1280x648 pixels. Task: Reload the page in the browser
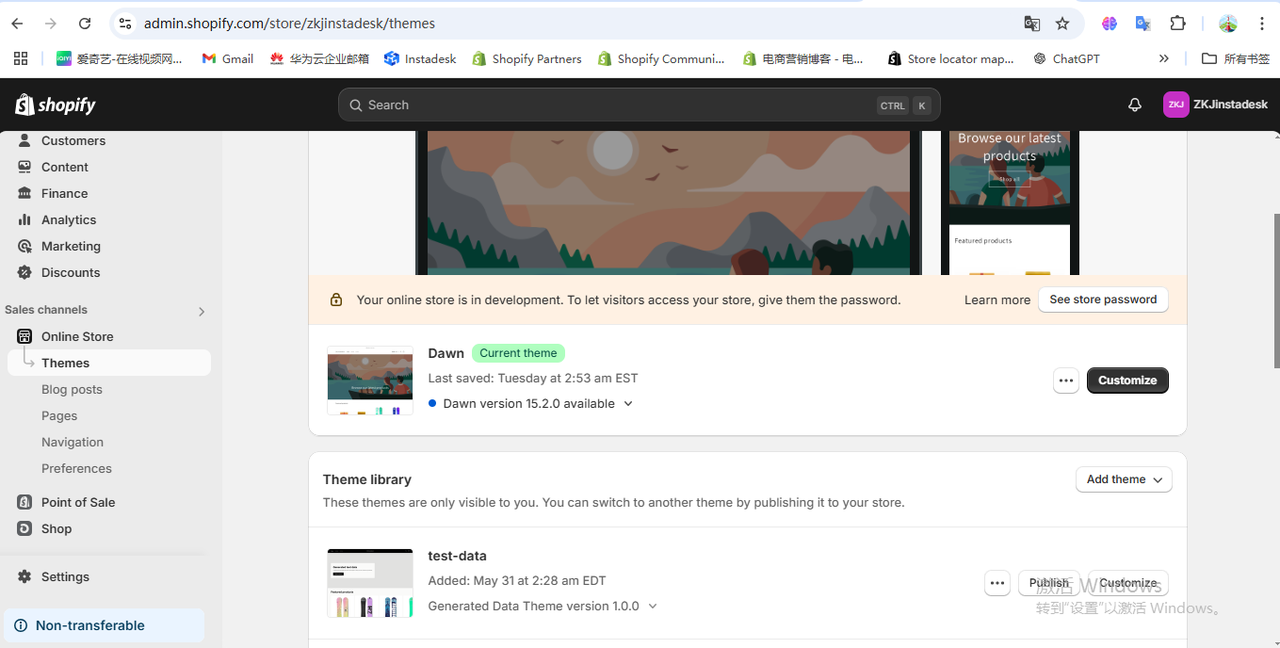click(x=85, y=23)
